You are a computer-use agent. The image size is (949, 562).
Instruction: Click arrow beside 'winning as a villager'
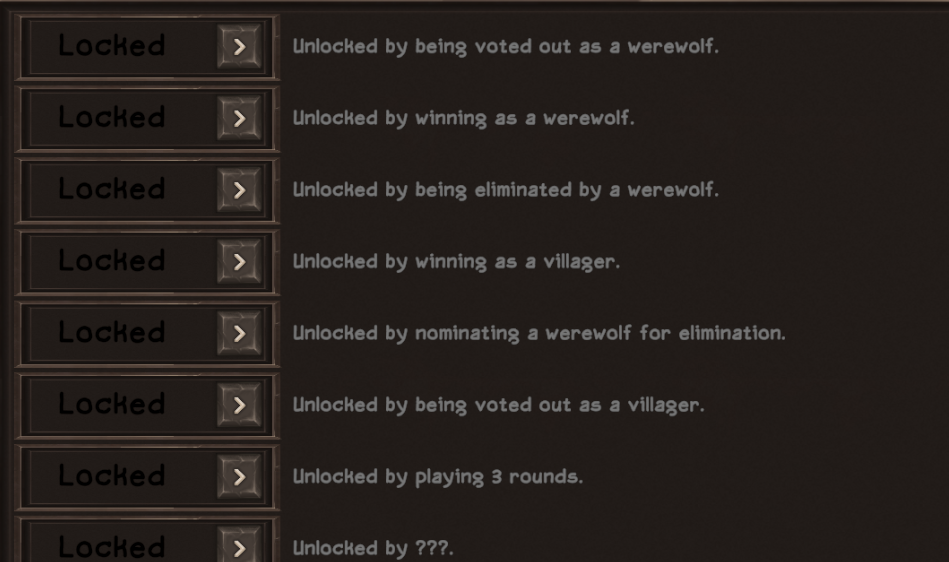click(240, 261)
